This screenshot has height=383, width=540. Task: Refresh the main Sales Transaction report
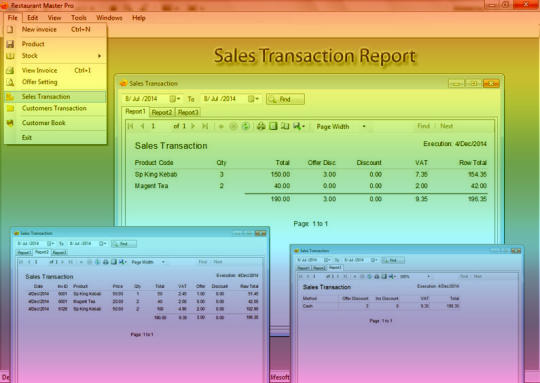point(245,127)
